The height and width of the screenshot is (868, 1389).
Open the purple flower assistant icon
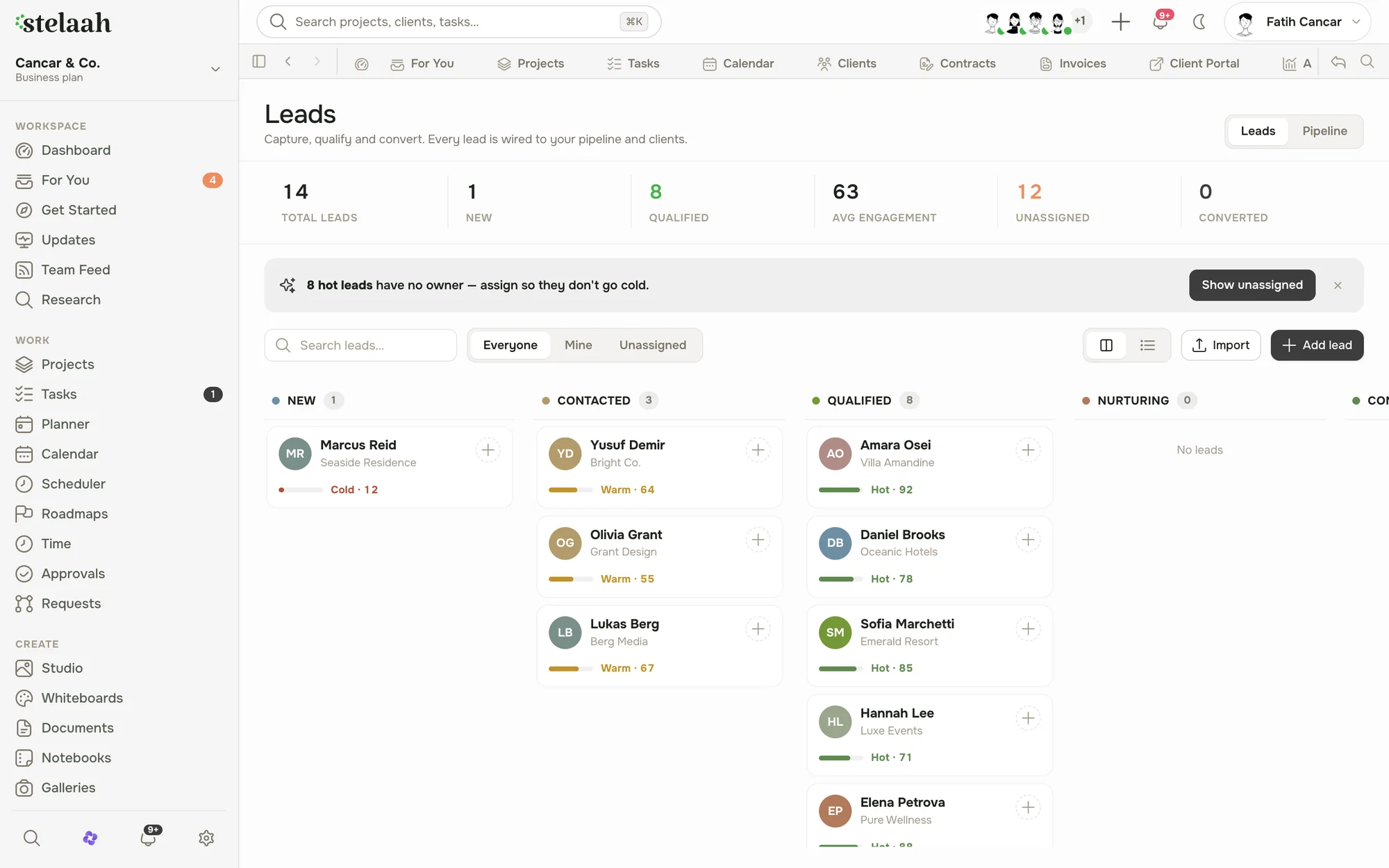90,838
